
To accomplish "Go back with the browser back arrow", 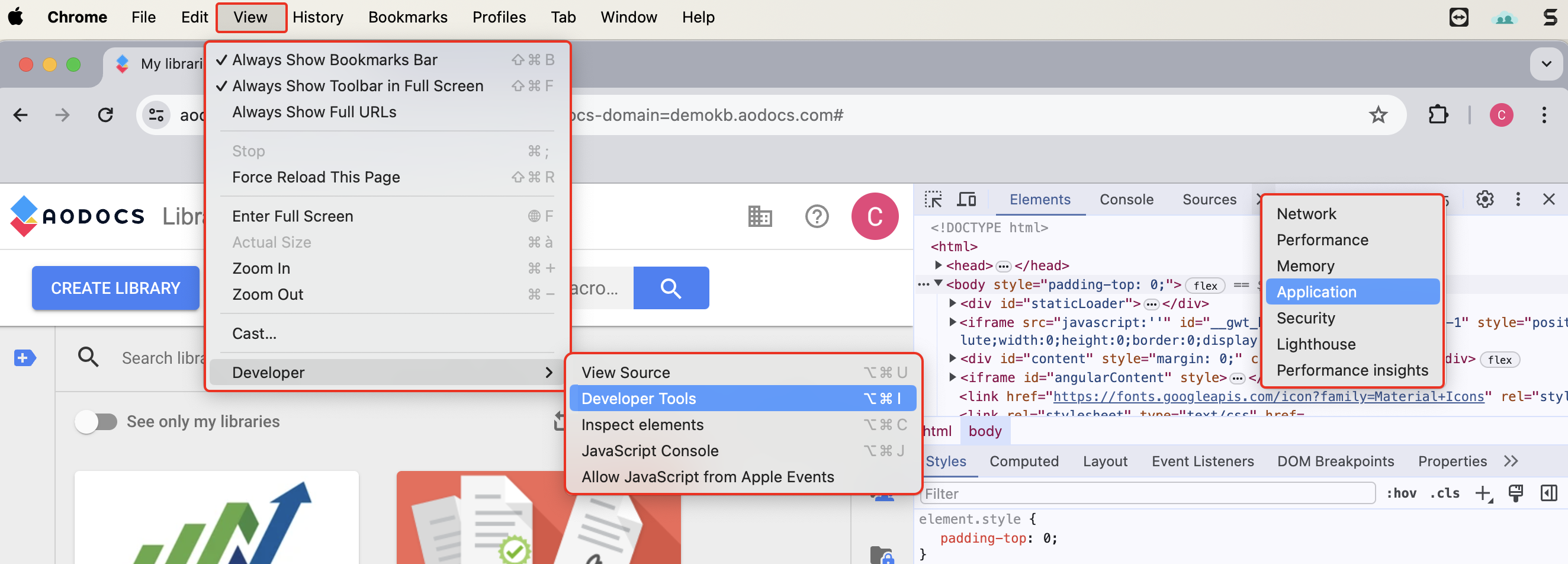I will 21,115.
